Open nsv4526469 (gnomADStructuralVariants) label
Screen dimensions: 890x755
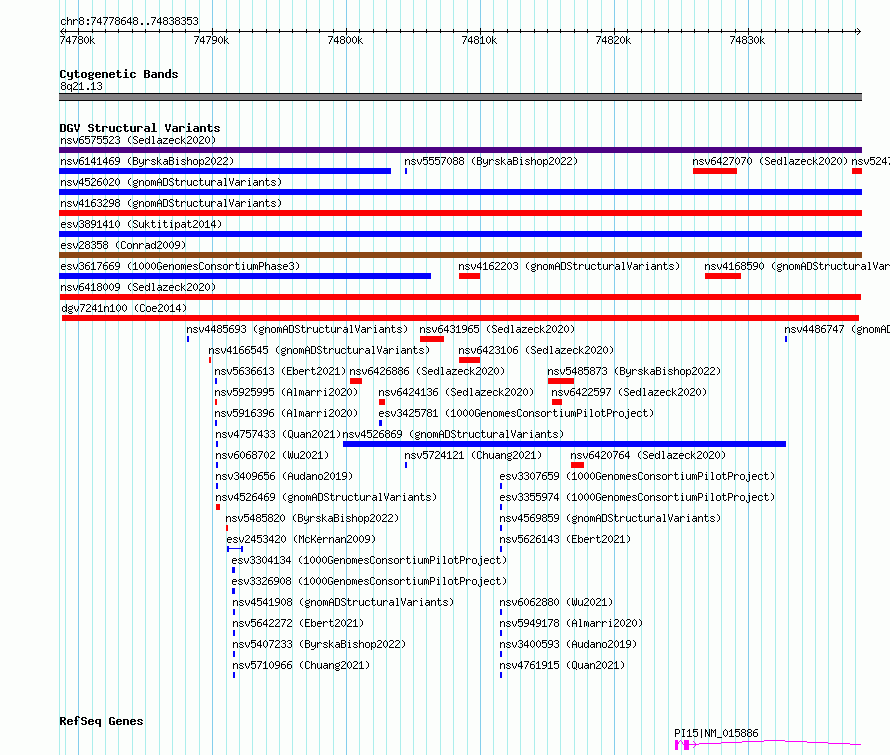click(326, 497)
